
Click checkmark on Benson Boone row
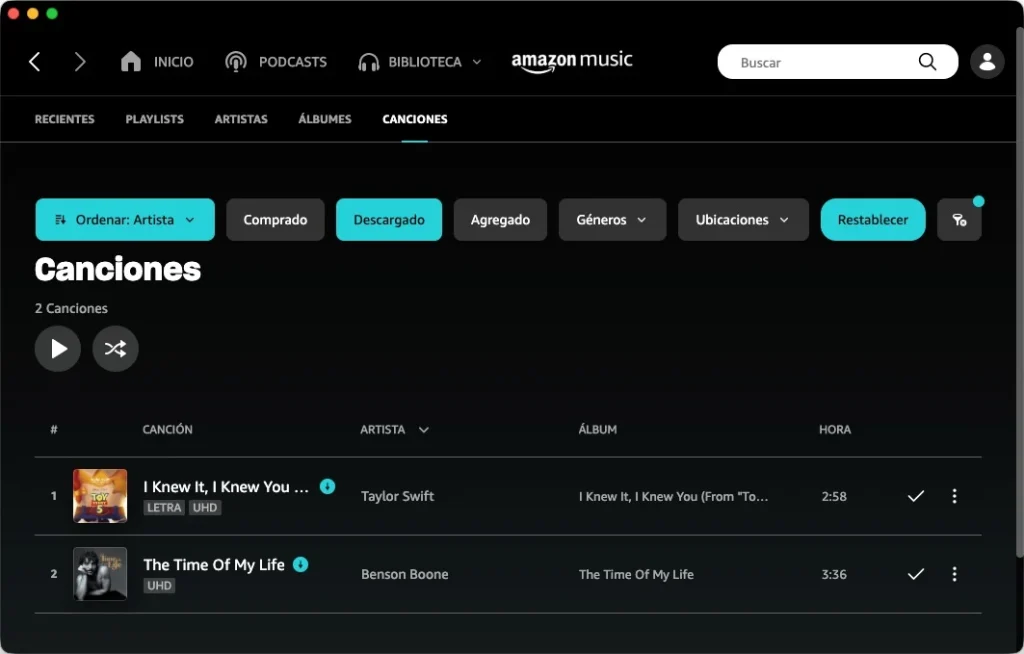(916, 574)
